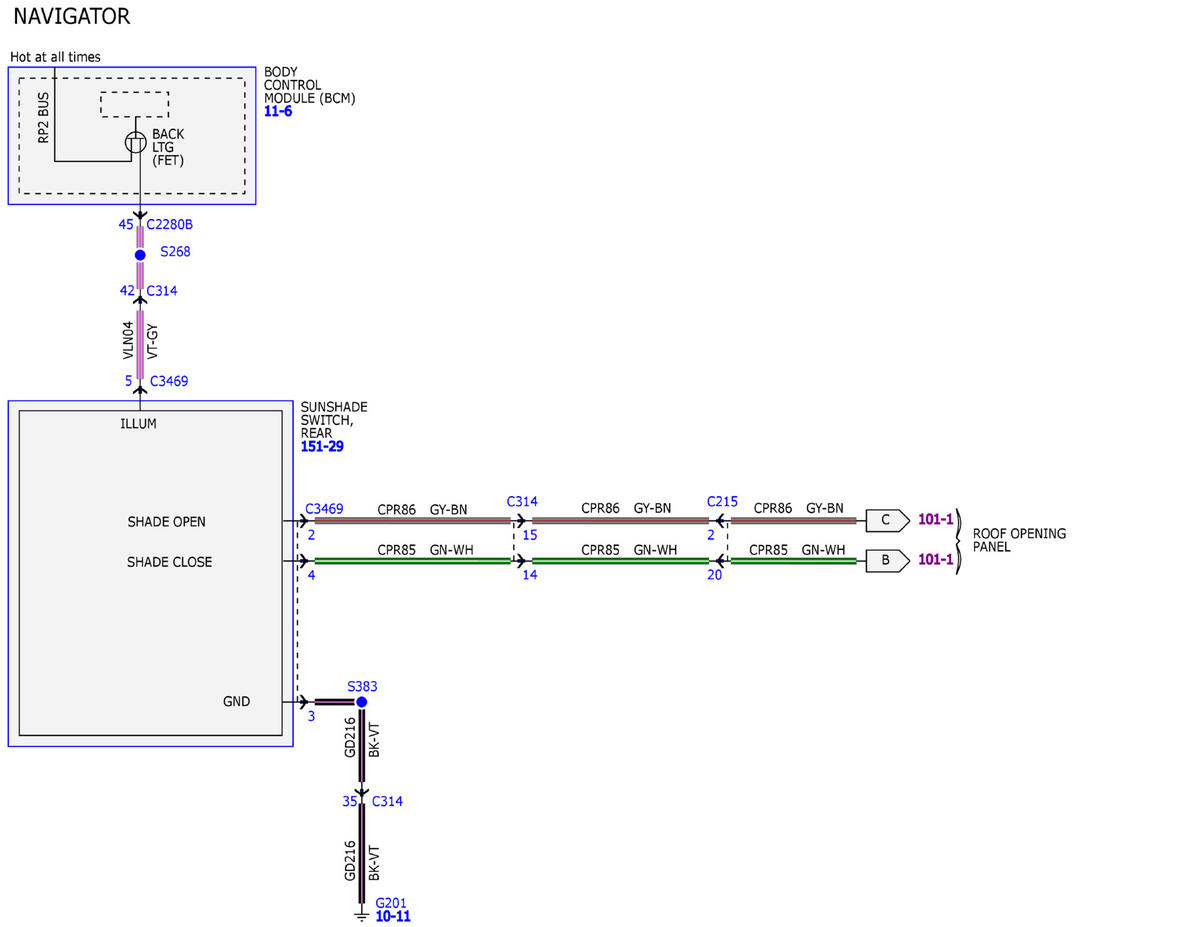Select pin number 3 on GND line

tap(311, 716)
